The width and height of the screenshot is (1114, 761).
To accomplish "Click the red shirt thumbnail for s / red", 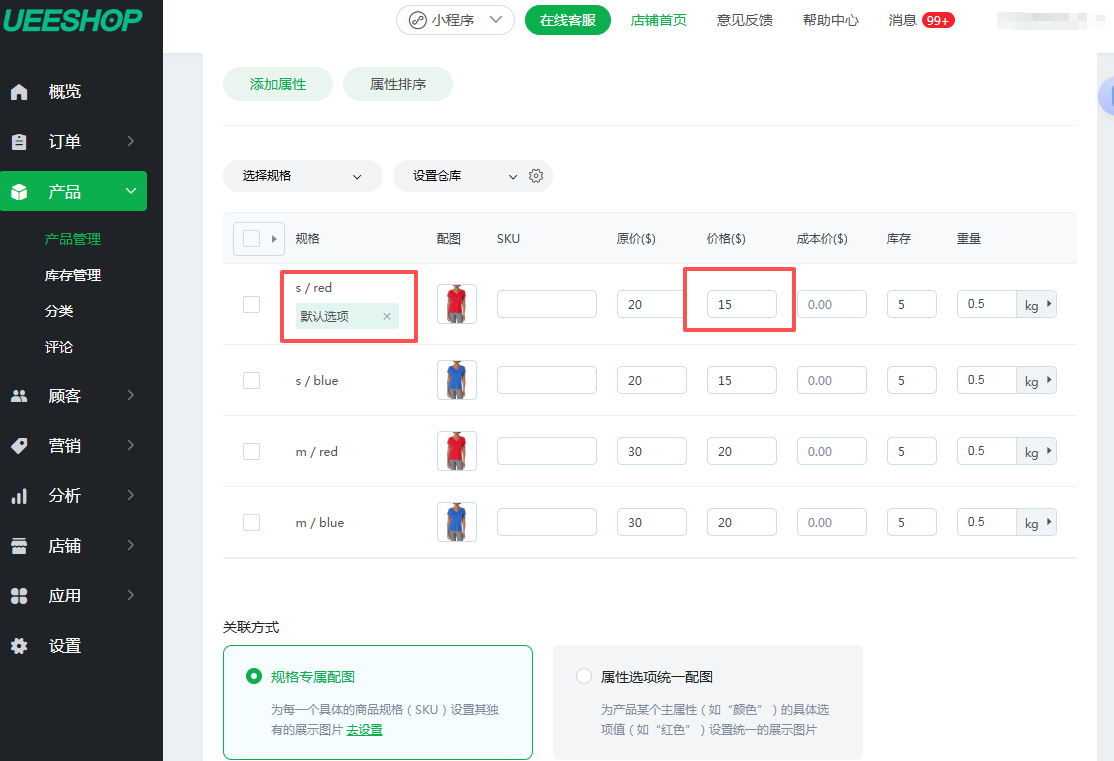I will [x=456, y=304].
